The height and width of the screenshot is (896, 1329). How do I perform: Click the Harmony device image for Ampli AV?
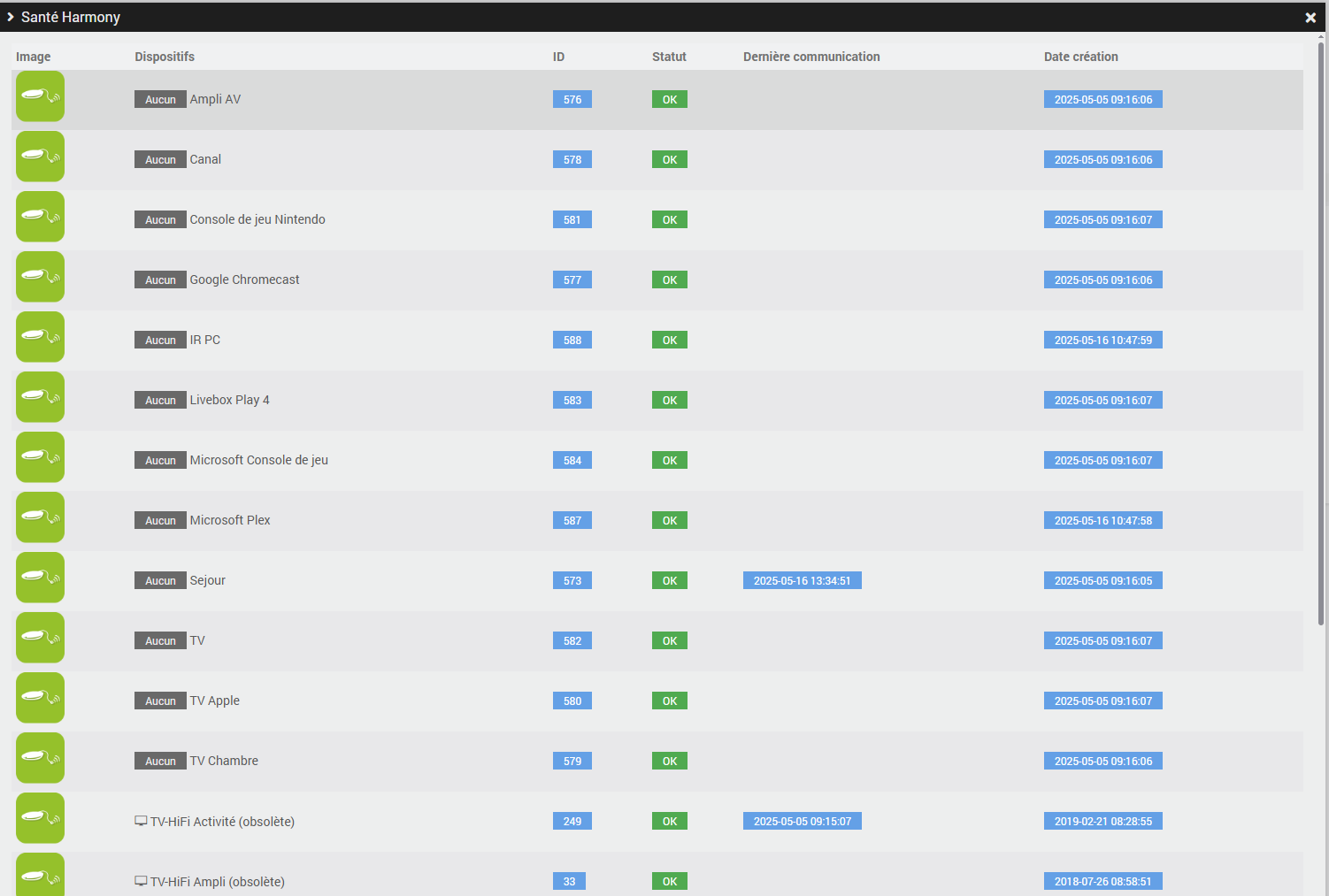coord(40,96)
